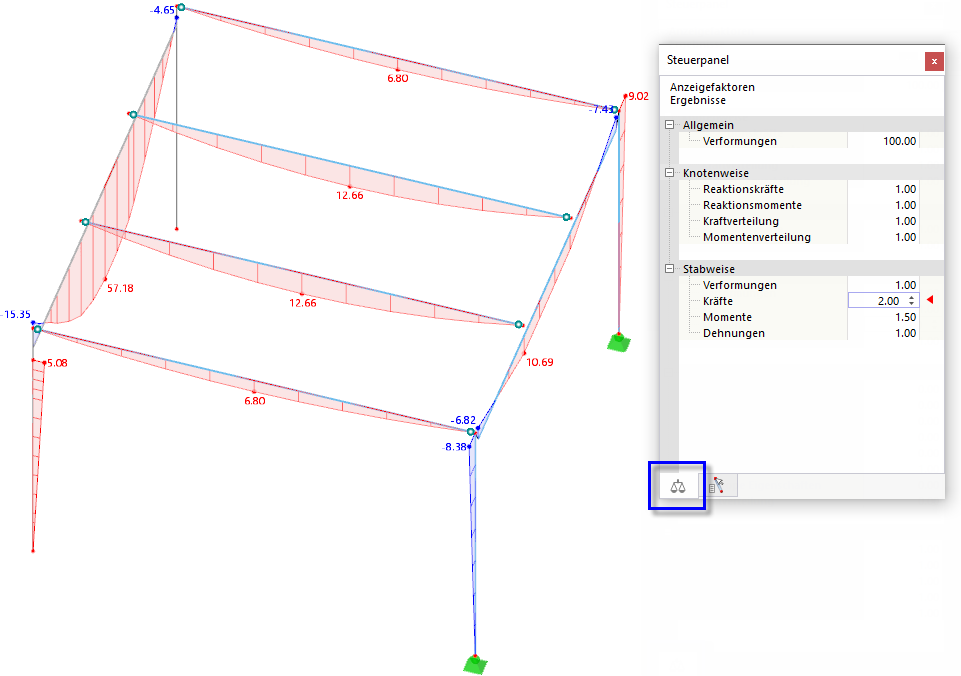The image size is (961, 676).
Task: Click the Anzeigefaktoren heading text
Action: click(x=712, y=87)
